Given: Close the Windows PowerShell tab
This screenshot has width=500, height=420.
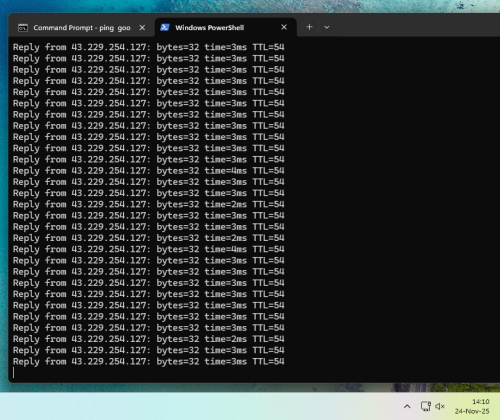Looking at the screenshot, I should pos(284,27).
